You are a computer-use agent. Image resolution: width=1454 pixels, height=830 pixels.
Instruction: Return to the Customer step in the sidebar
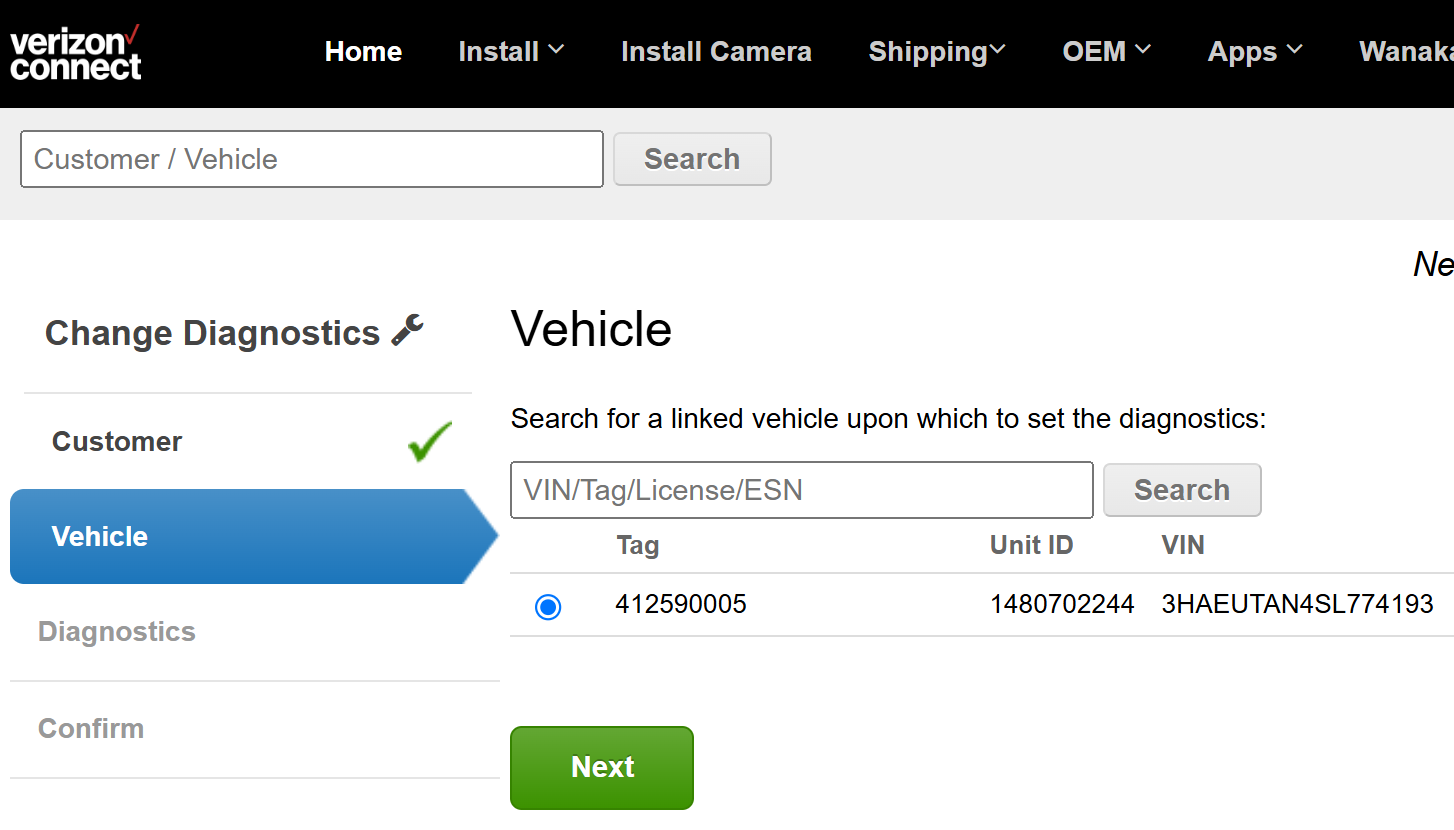pyautogui.click(x=117, y=442)
